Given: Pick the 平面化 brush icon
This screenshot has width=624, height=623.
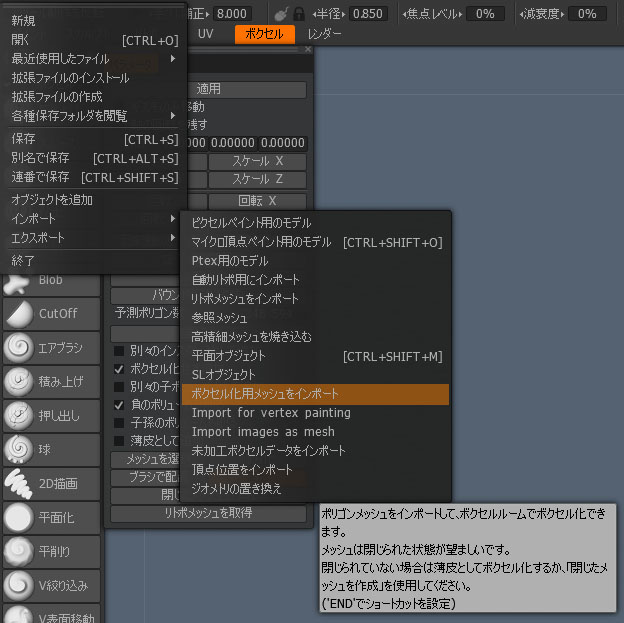Looking at the screenshot, I should pos(19,518).
